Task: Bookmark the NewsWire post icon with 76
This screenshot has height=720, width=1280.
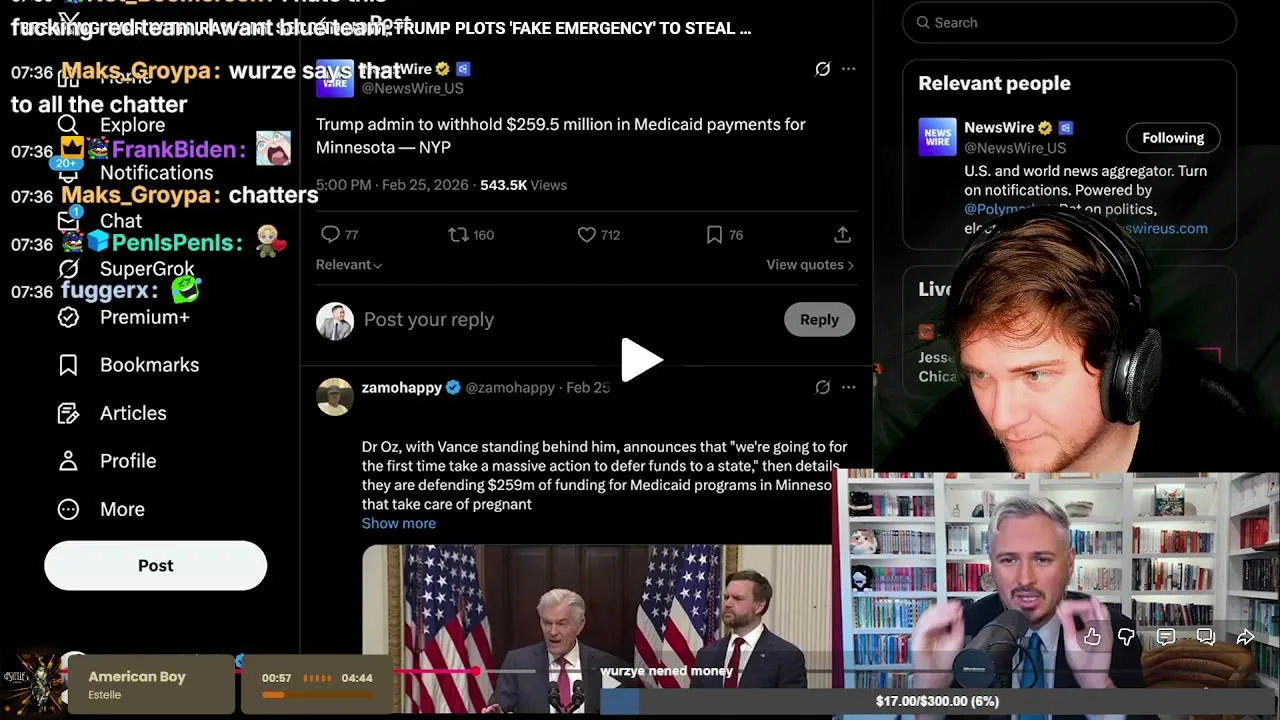Action: 714,234
